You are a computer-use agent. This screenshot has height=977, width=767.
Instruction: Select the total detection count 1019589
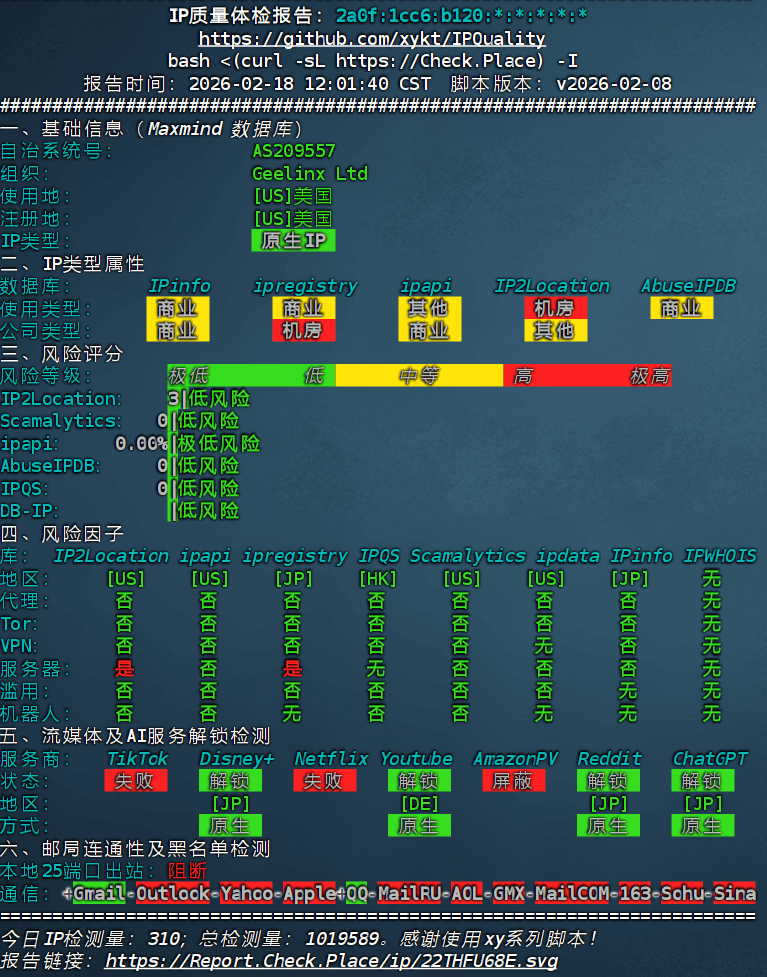(341, 938)
